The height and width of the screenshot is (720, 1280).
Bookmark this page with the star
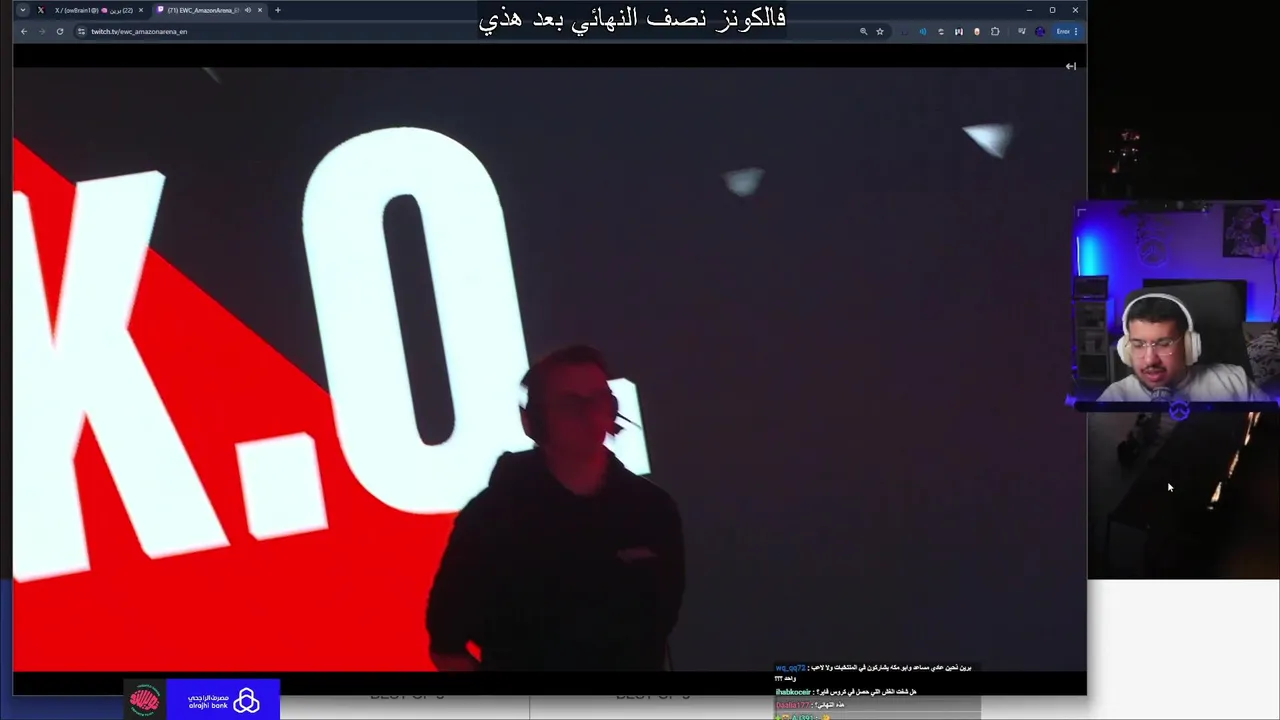point(880,31)
